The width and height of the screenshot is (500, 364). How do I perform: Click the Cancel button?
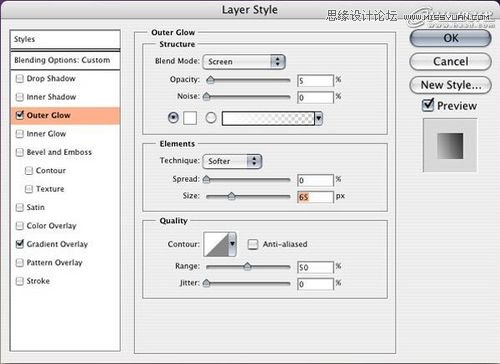(x=450, y=62)
